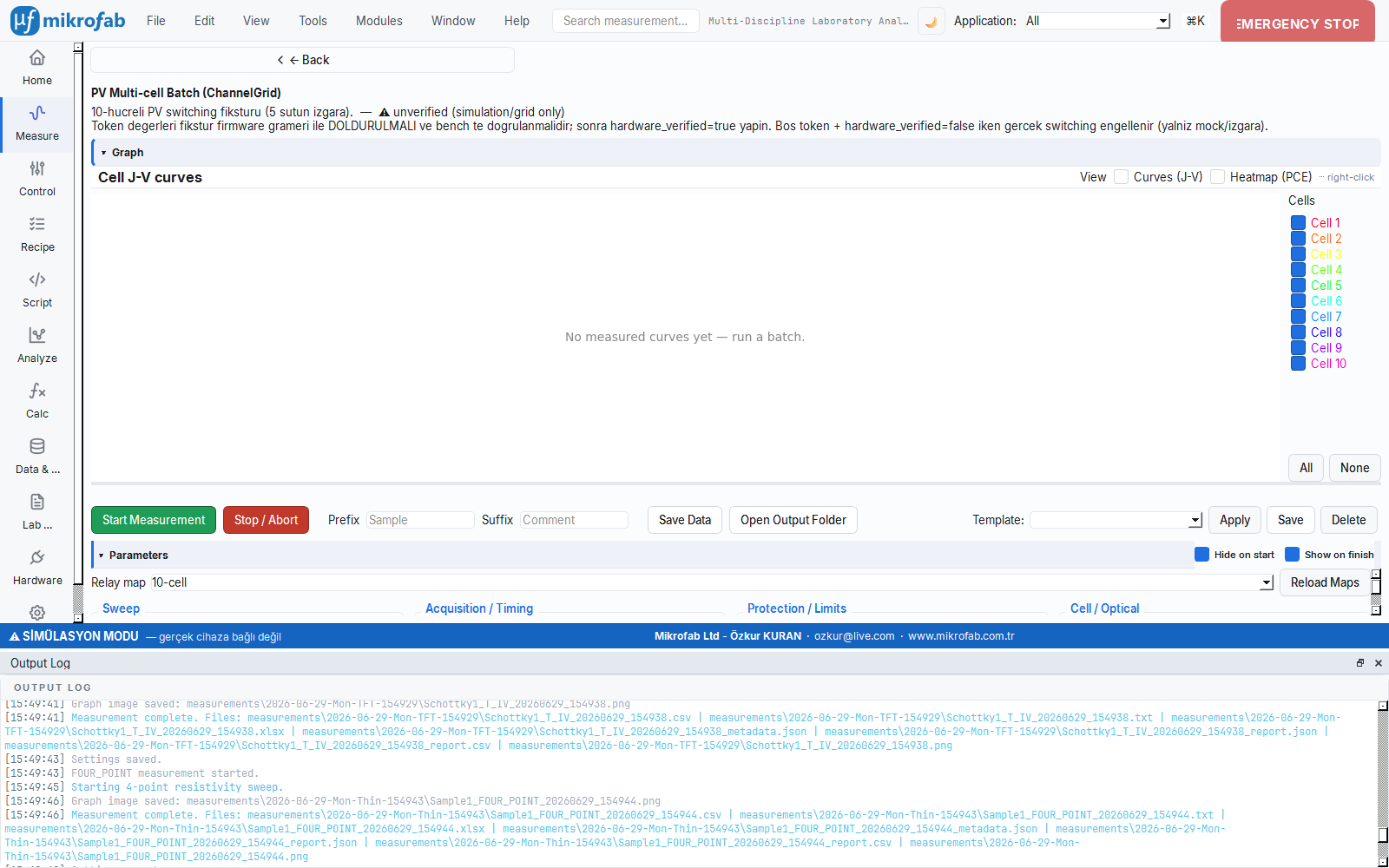
Task: Enable Heatmap (PCE) view checkbox
Action: [1218, 177]
